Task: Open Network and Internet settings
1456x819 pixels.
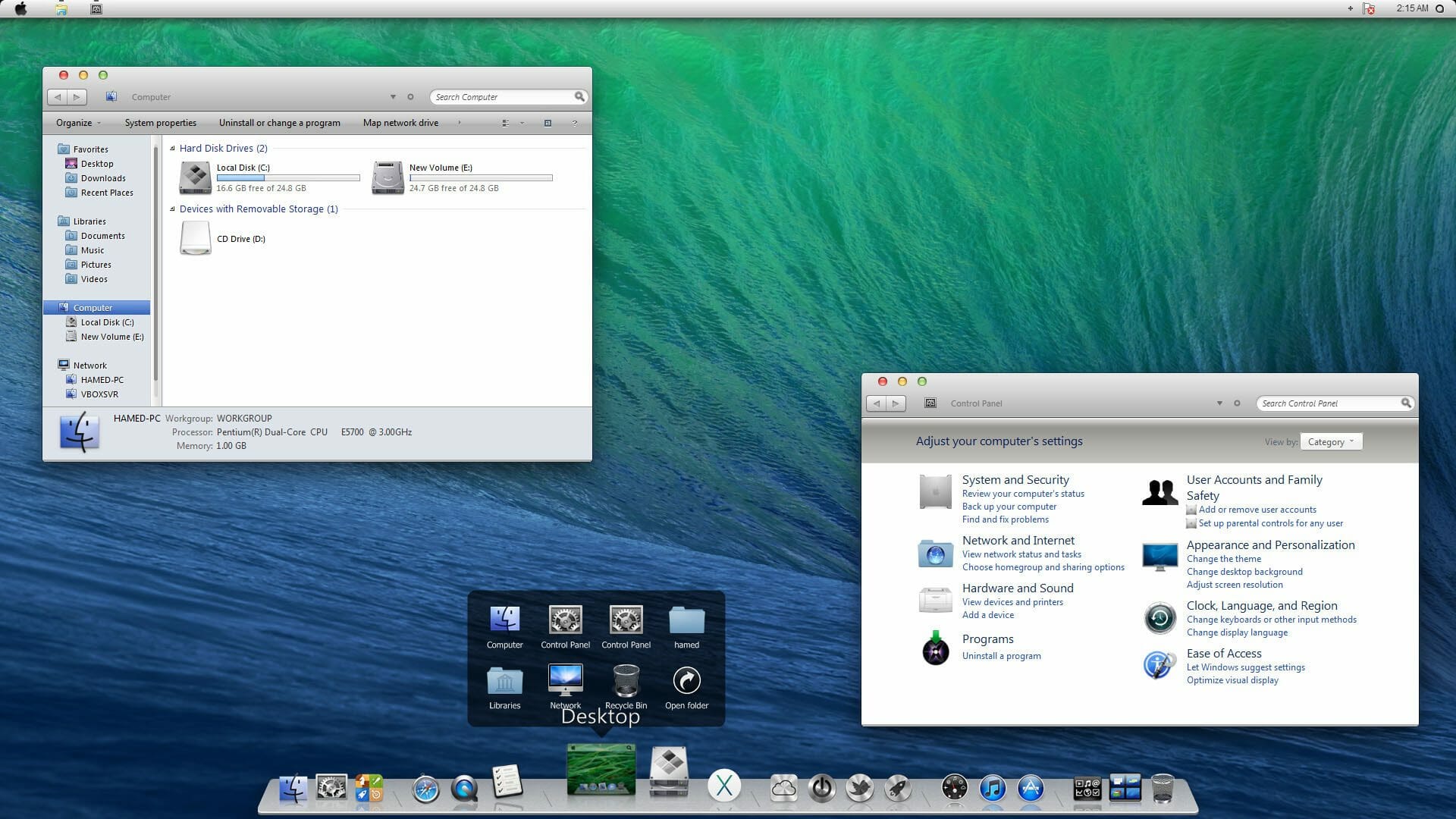Action: pyautogui.click(x=1018, y=540)
